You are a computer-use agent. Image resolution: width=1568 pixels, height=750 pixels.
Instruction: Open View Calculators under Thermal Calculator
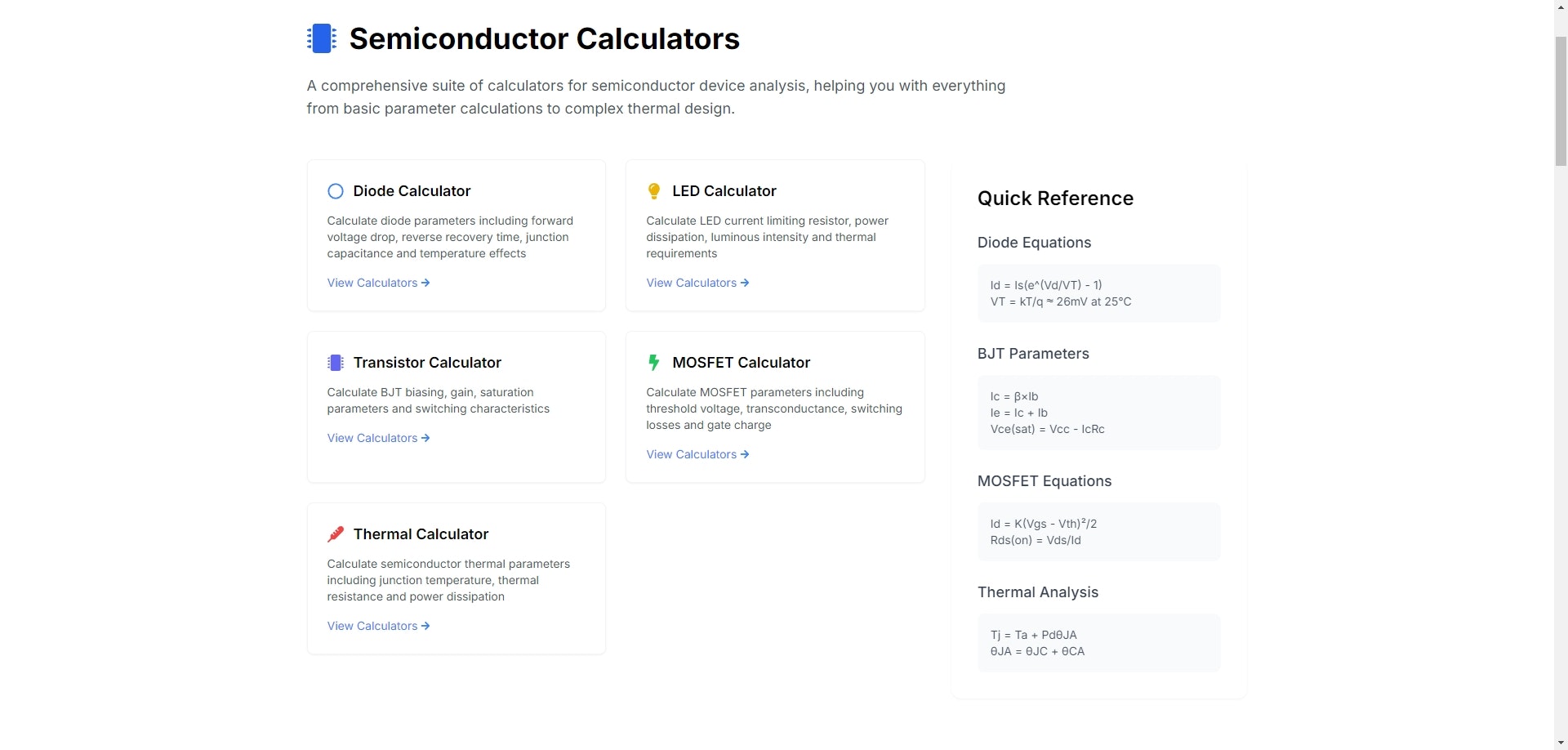coord(378,626)
